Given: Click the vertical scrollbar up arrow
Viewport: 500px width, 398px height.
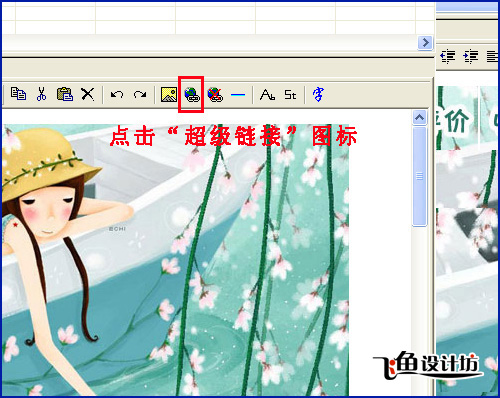Looking at the screenshot, I should pos(419,117).
